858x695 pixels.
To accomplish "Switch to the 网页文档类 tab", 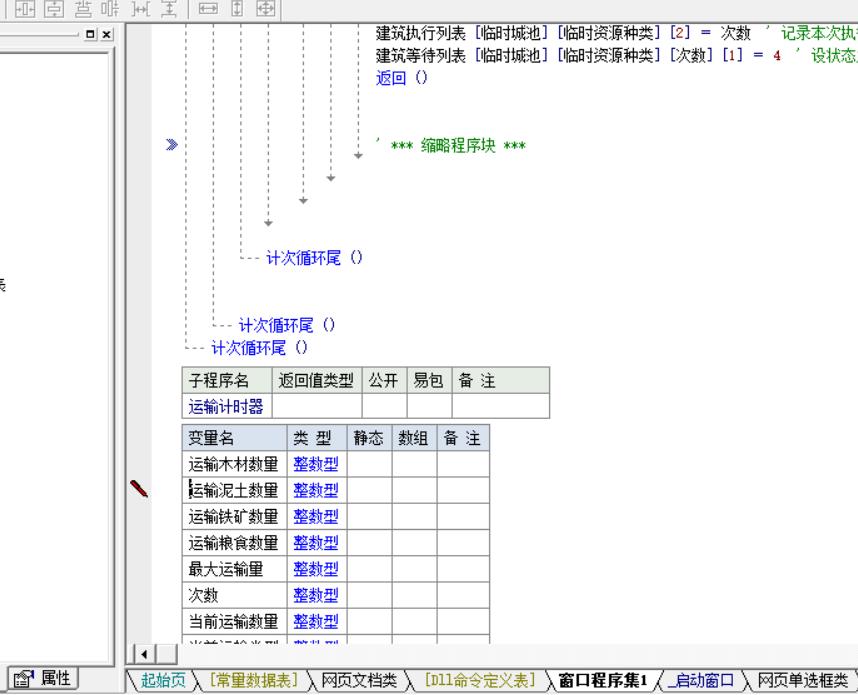I will click(x=358, y=680).
